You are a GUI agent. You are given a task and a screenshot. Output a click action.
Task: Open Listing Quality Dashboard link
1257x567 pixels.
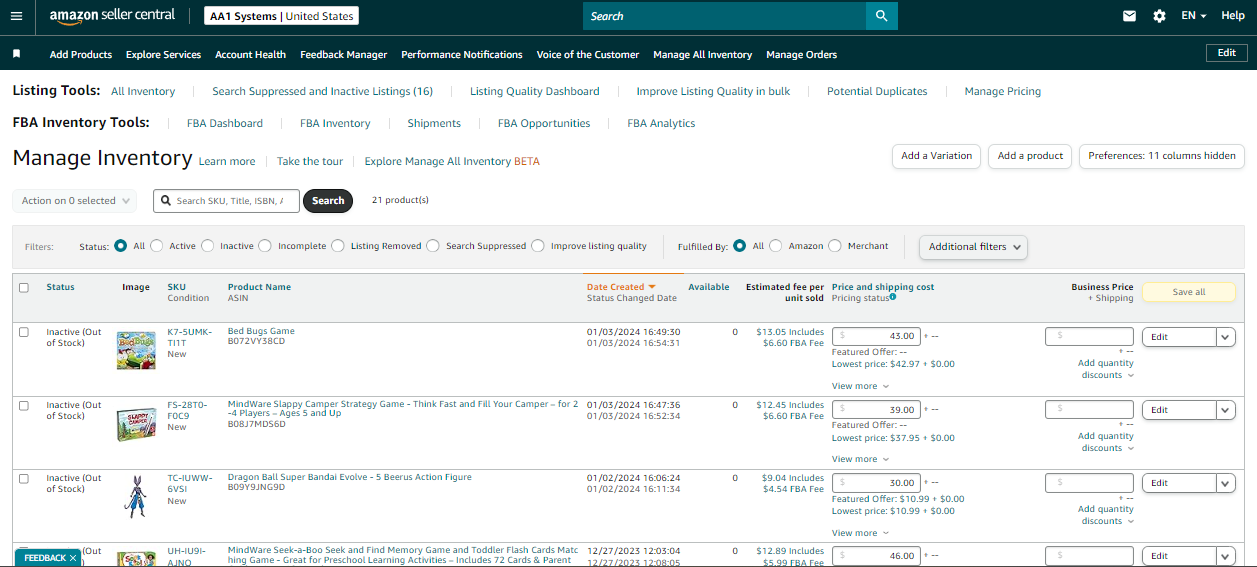535,91
